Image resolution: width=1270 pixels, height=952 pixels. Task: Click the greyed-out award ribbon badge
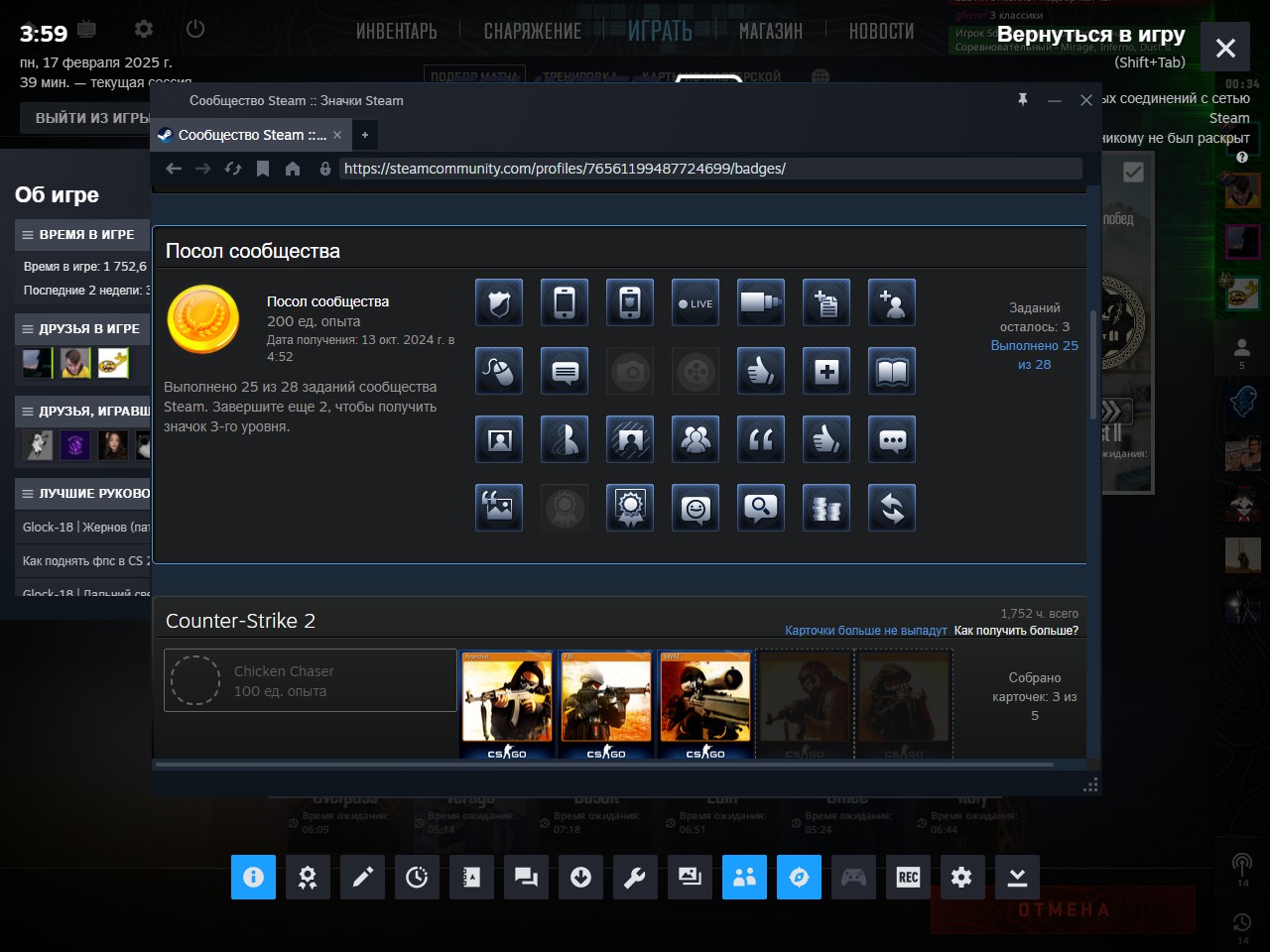tap(565, 508)
